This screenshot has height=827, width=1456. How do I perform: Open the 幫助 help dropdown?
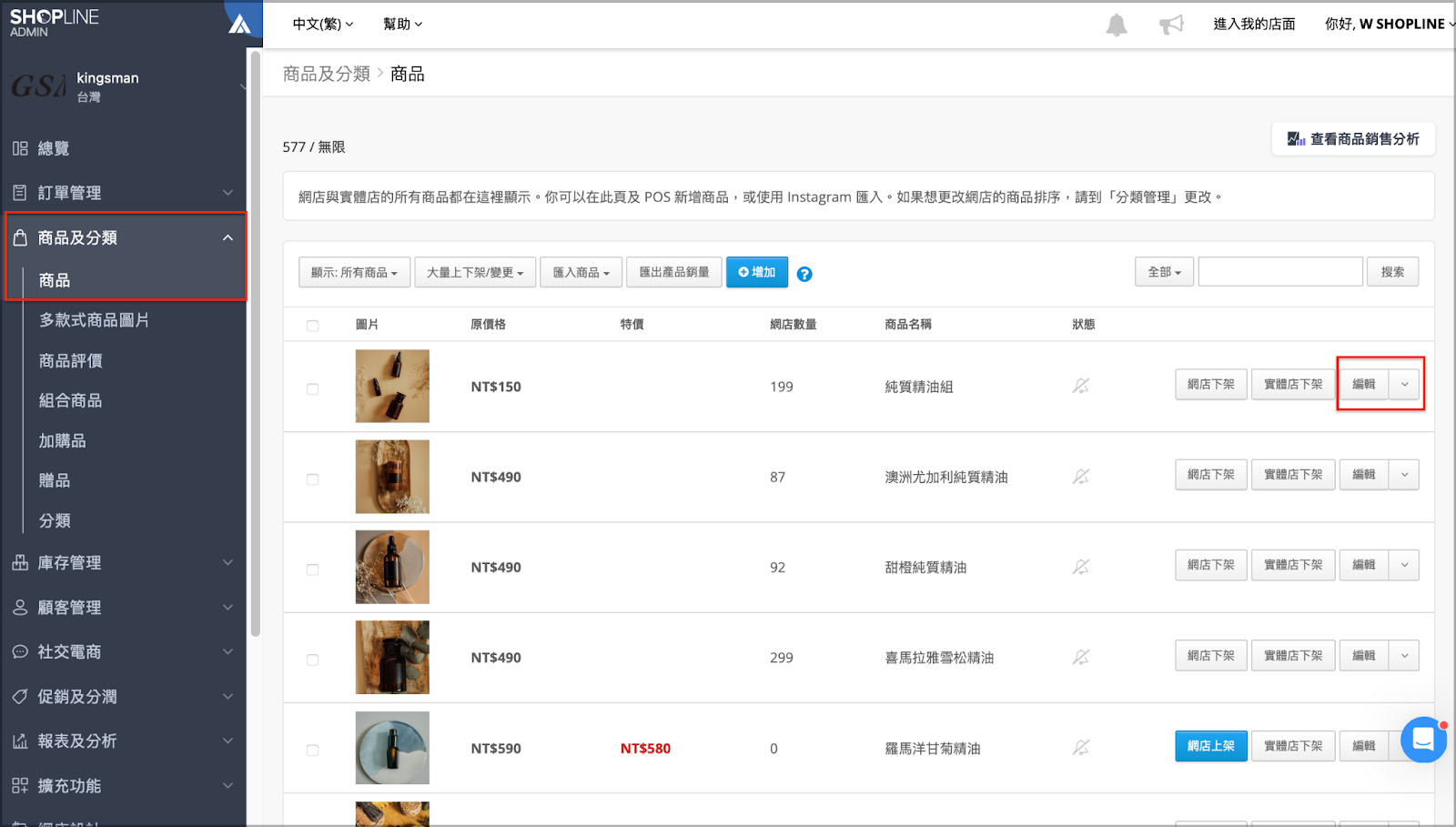tap(402, 24)
